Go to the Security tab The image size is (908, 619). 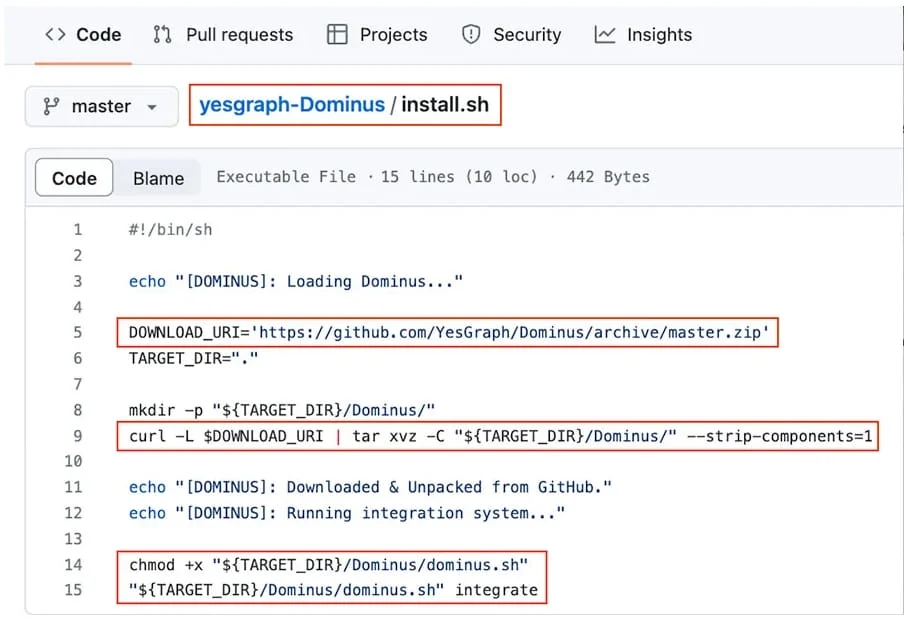point(511,35)
